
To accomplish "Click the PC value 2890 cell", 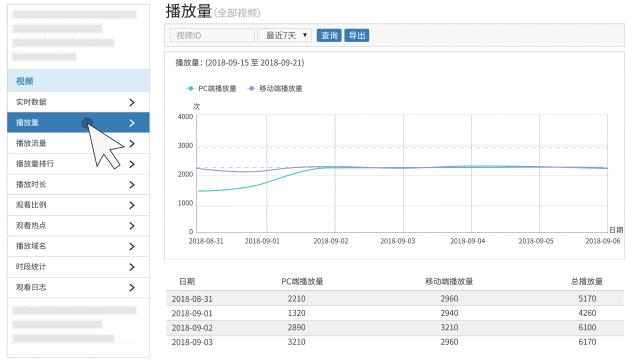I will (x=296, y=327).
